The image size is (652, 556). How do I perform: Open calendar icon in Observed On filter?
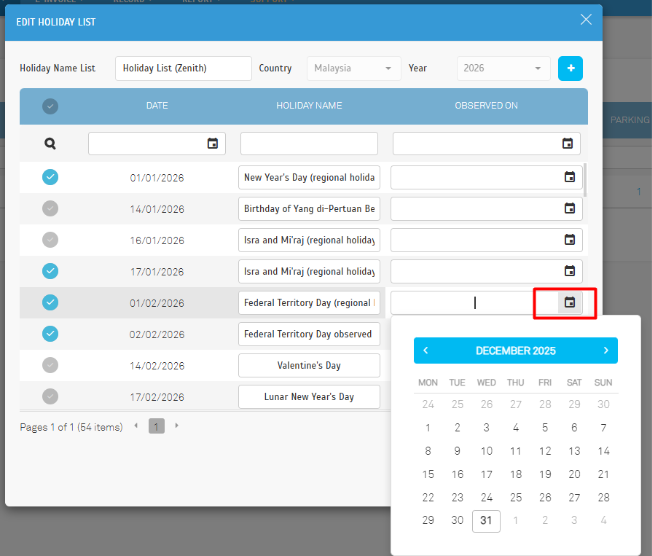coord(567,144)
